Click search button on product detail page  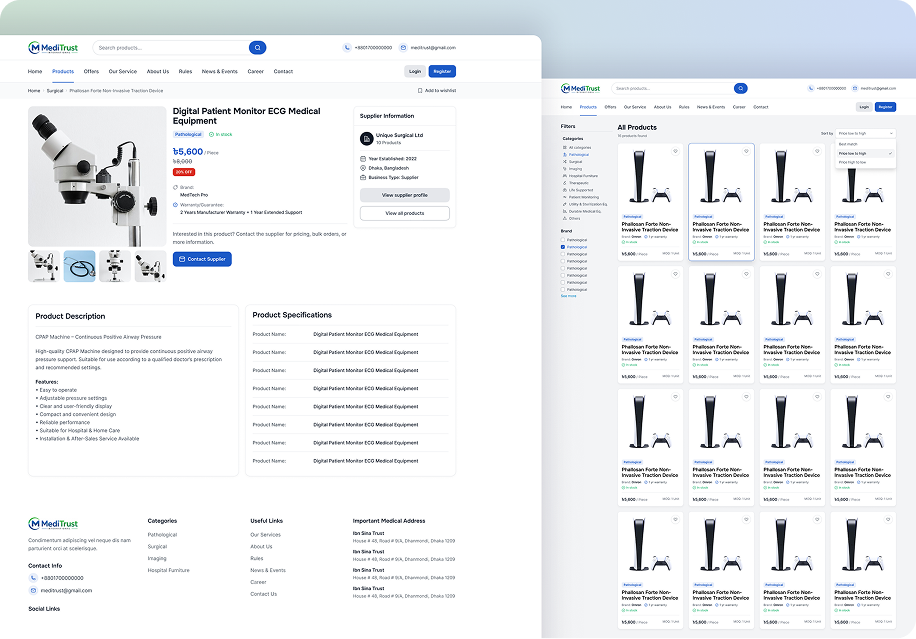click(x=257, y=48)
